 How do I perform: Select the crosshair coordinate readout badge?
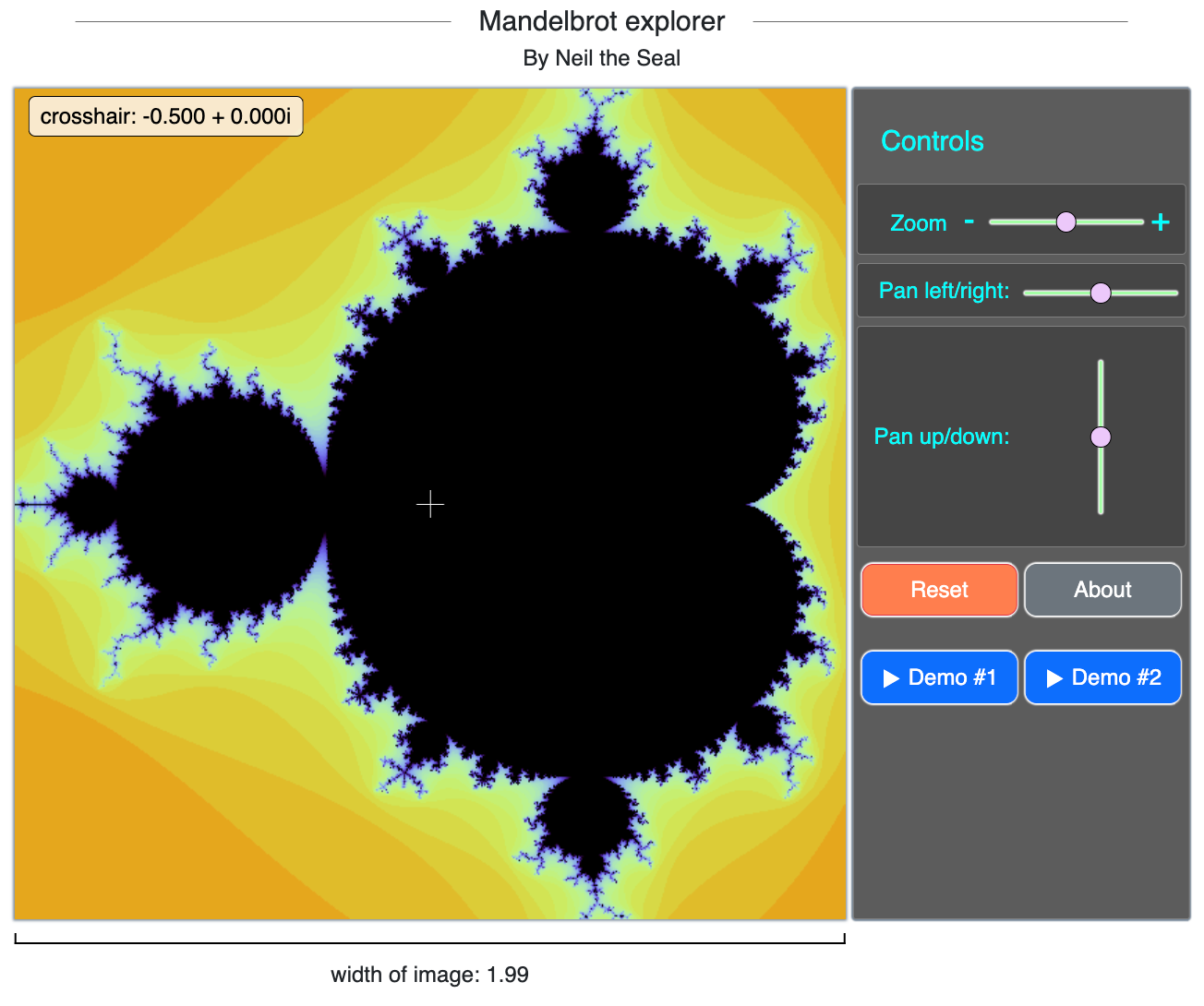point(165,116)
